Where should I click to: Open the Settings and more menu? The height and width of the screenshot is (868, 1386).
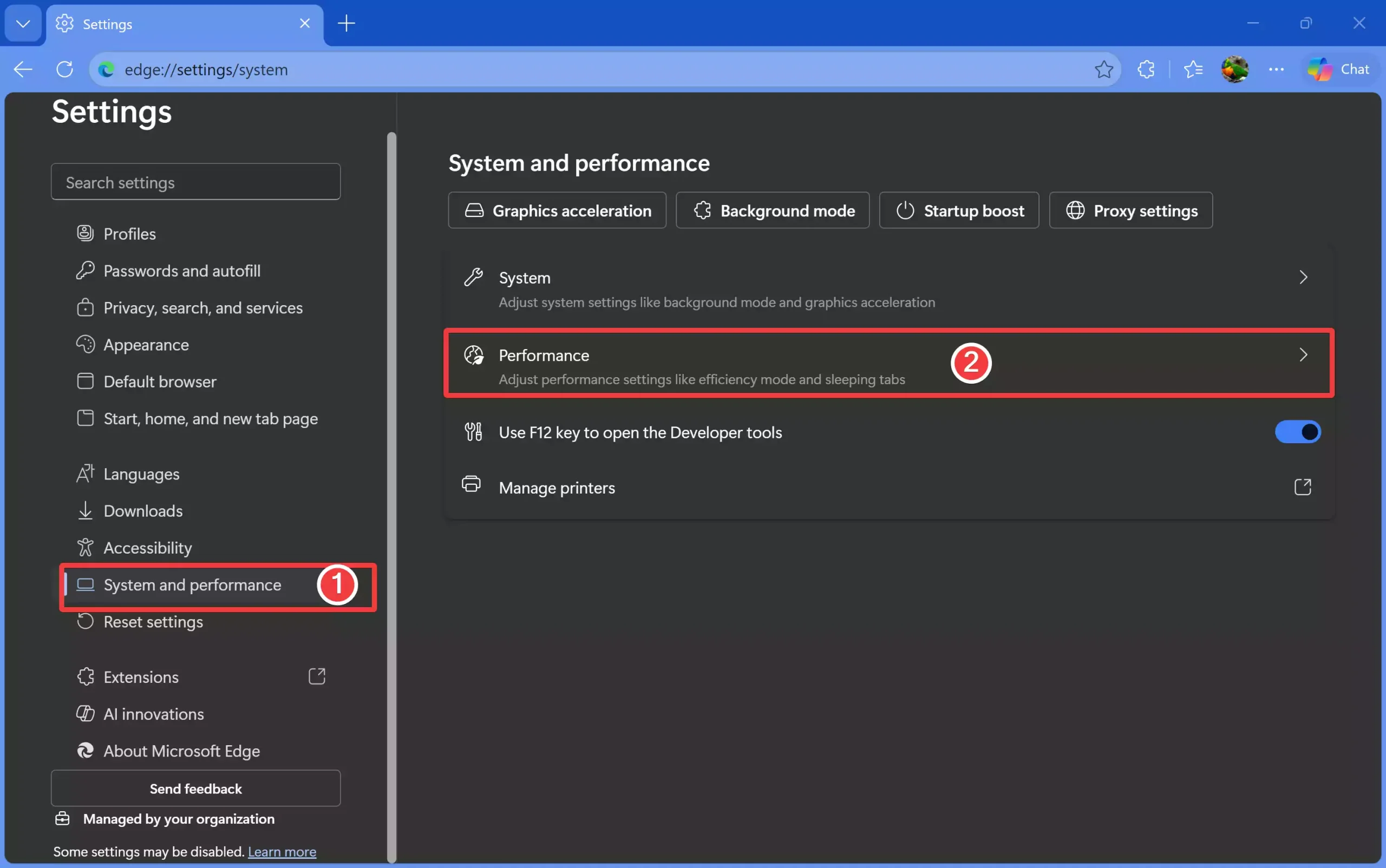tap(1276, 69)
